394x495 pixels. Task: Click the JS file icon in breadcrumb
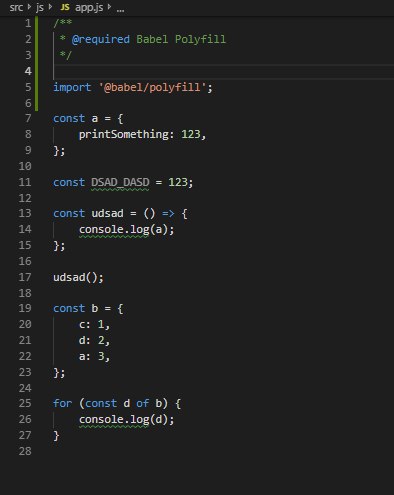(65, 7)
